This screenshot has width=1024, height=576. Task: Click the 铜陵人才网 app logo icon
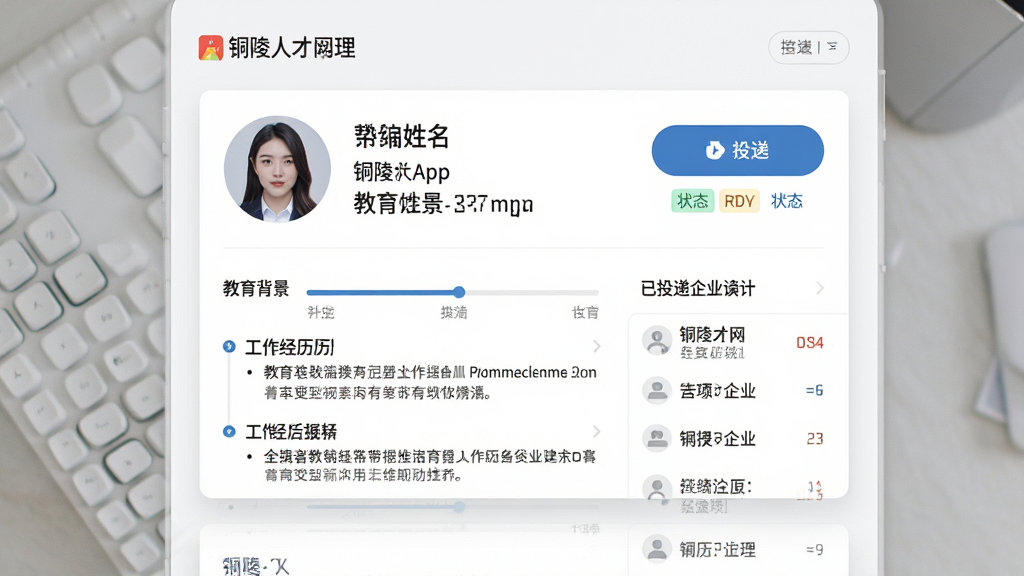[210, 48]
